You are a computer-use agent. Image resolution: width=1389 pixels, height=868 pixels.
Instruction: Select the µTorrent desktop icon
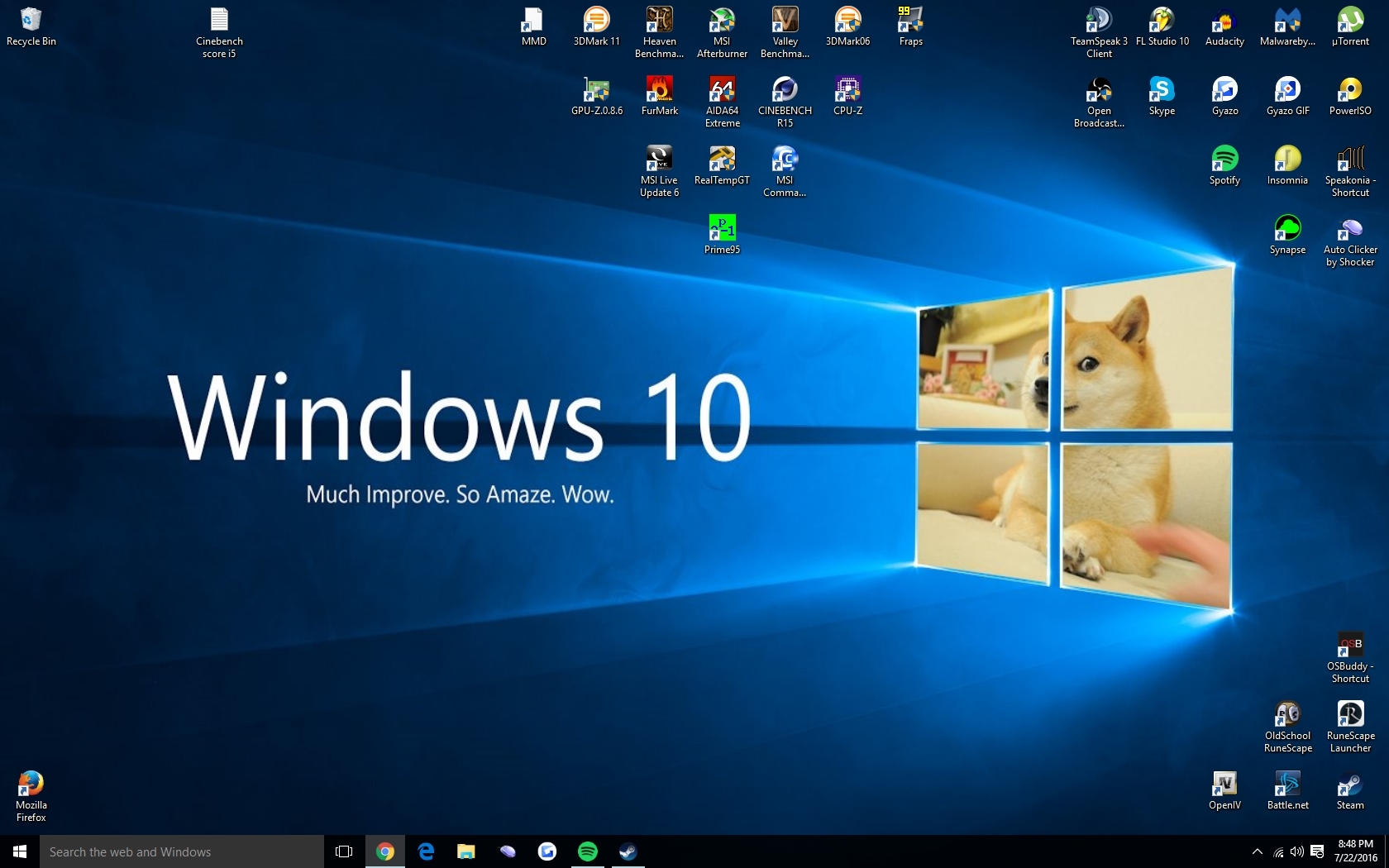coord(1350,26)
